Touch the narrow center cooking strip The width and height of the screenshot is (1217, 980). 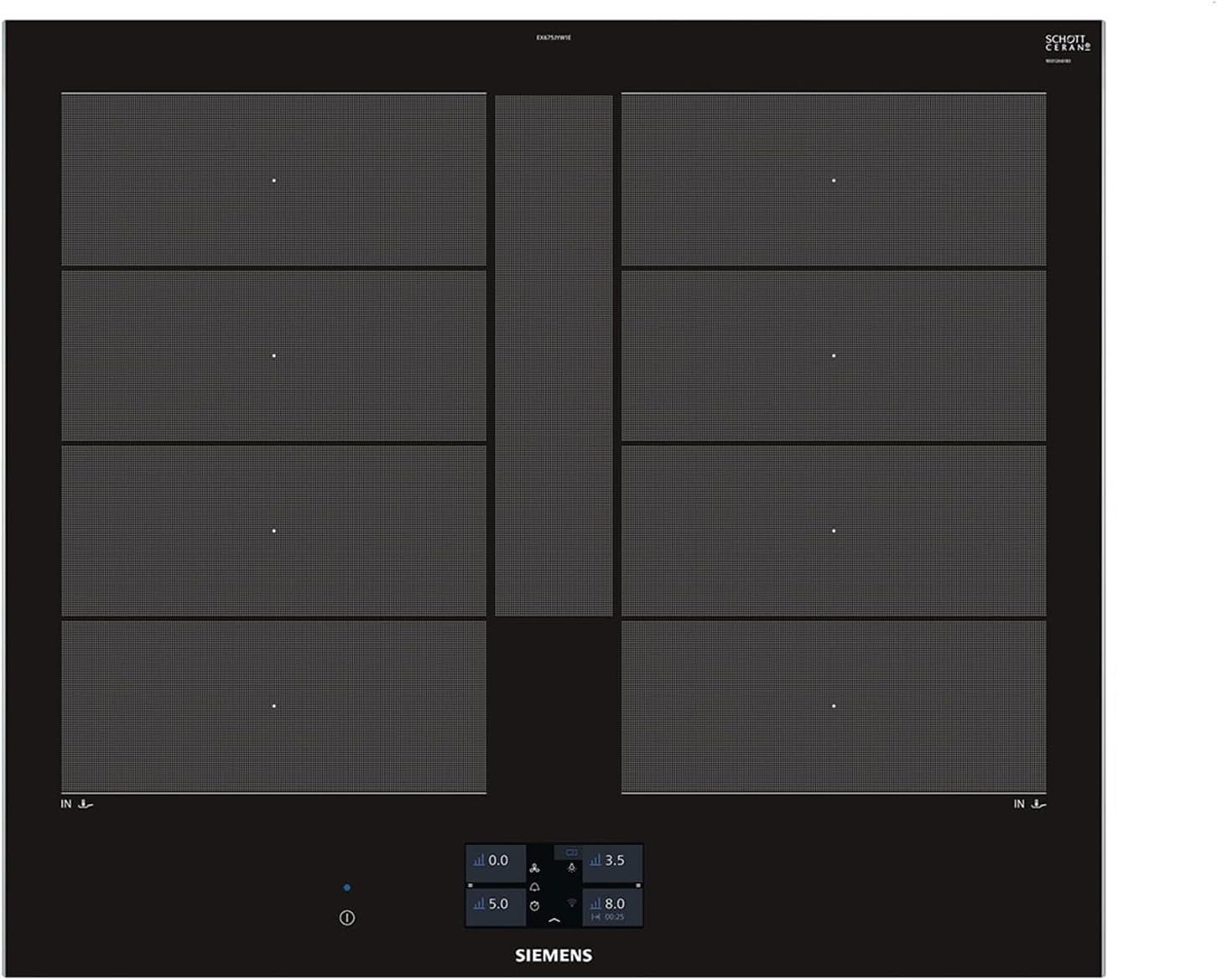554,355
